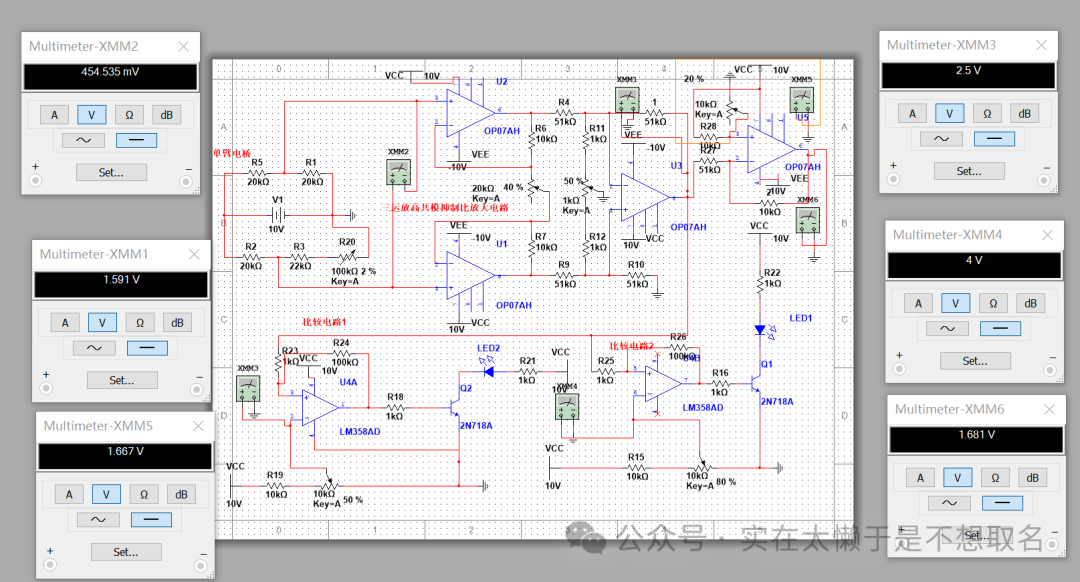Viewport: 1080px width, 582px height.
Task: Enable ohmmeter mode on Multimeter-XMM3
Action: point(986,114)
